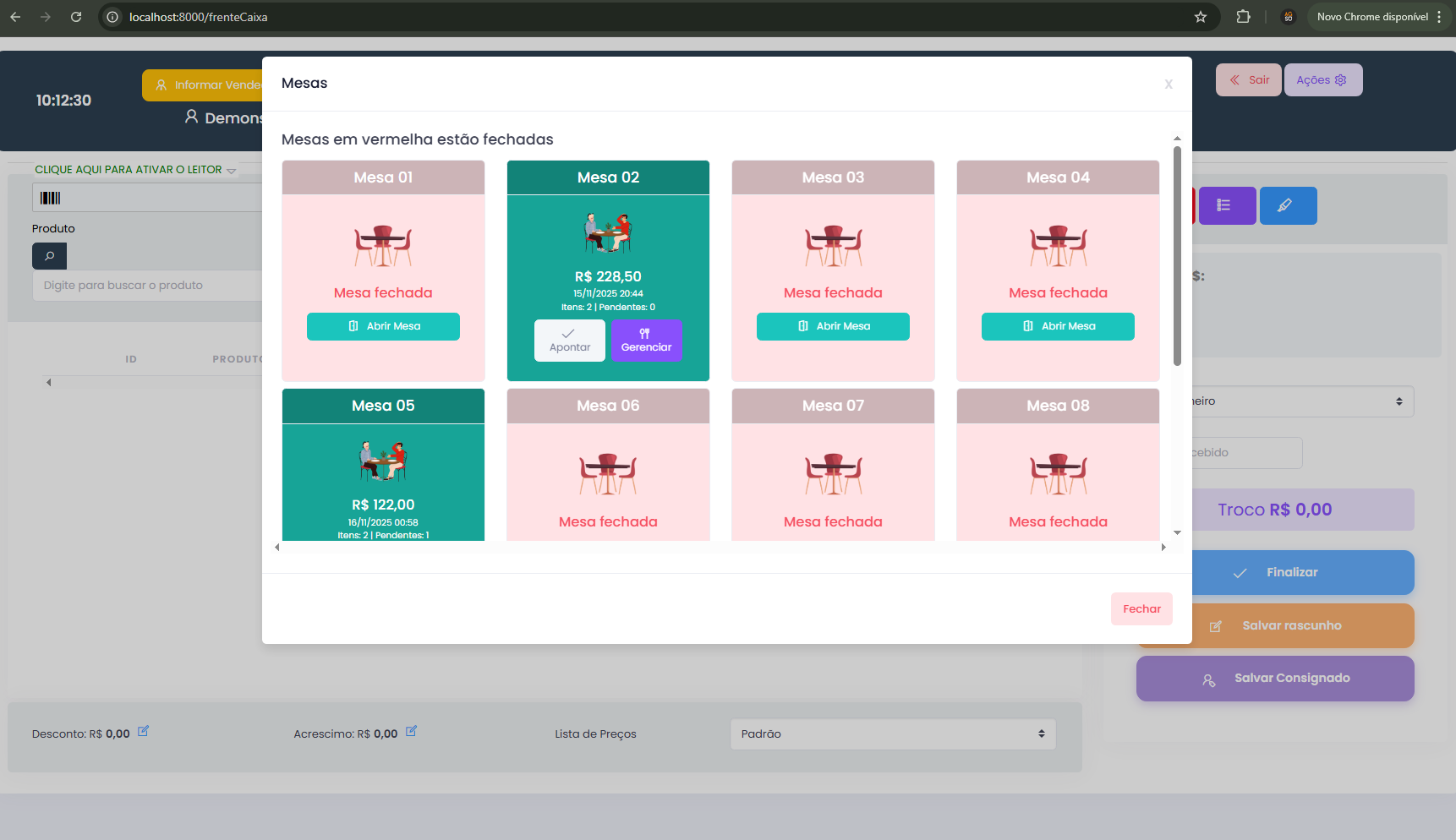Open Mesa 04 with Abrir Mesa
1456x840 pixels.
pos(1058,326)
